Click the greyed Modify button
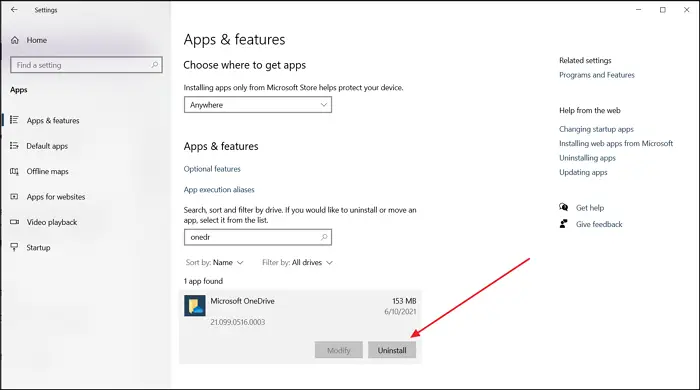700x390 pixels. (338, 350)
